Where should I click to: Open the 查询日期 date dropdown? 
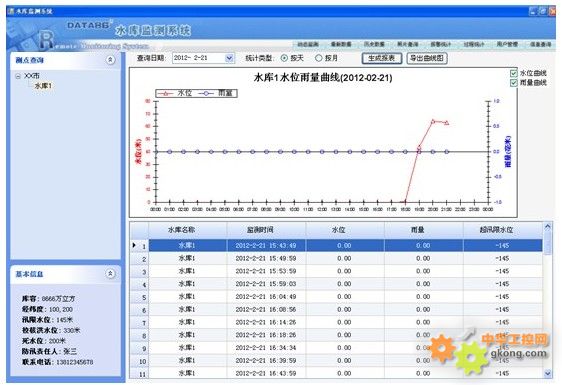tap(229, 58)
